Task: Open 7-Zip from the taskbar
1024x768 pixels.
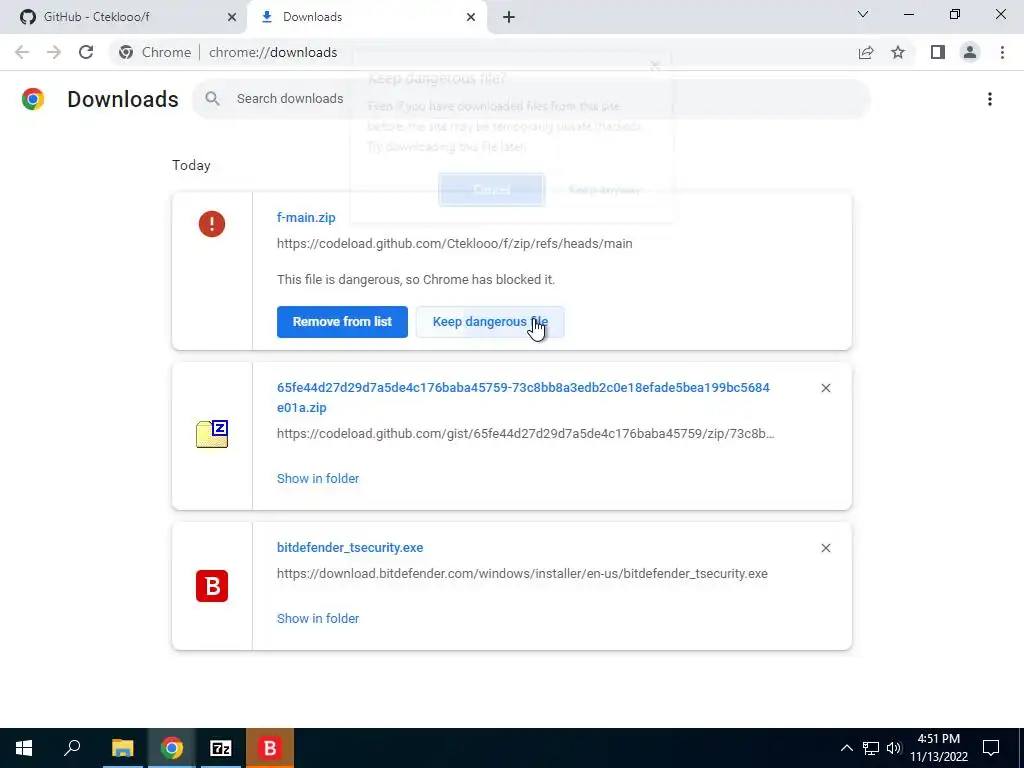Action: tap(221, 748)
